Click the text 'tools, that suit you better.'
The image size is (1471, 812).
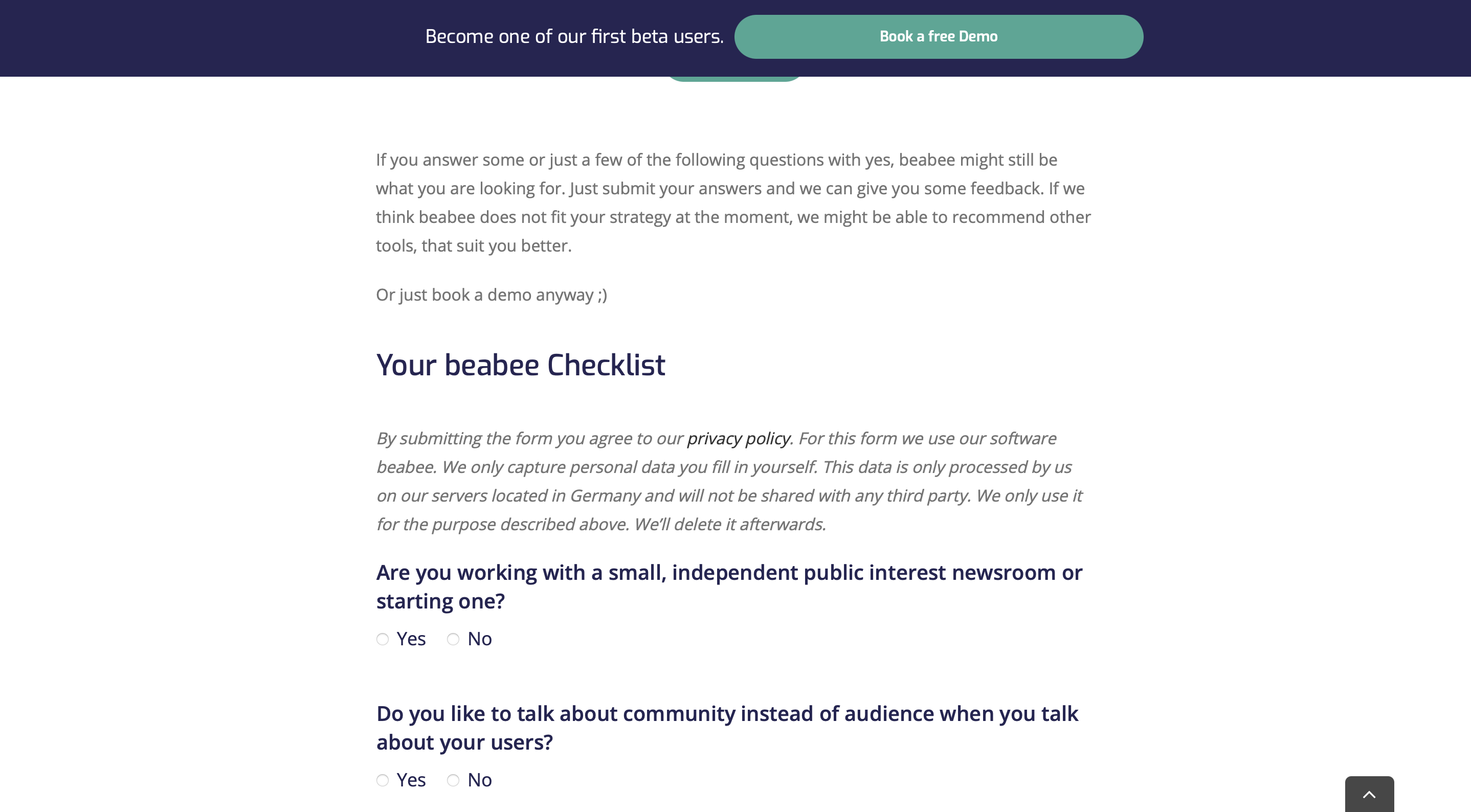click(x=474, y=245)
